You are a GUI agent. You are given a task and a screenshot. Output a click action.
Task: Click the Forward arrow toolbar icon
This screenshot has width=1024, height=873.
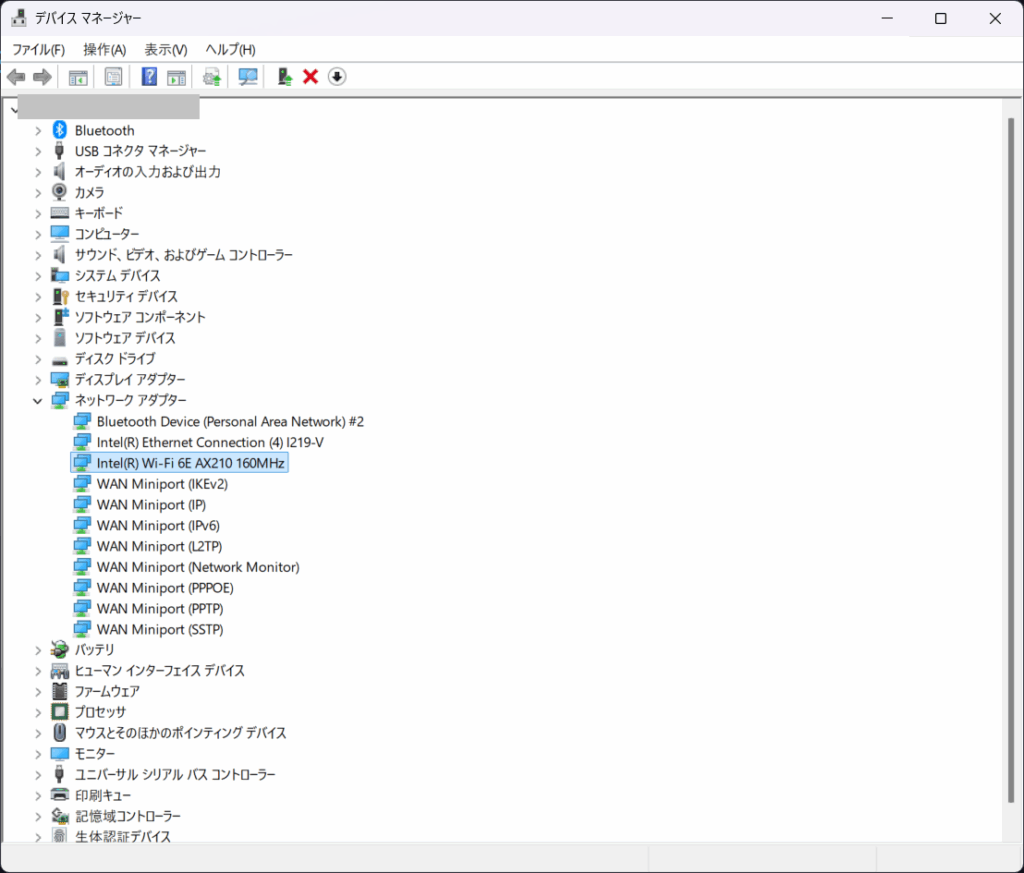click(x=42, y=77)
